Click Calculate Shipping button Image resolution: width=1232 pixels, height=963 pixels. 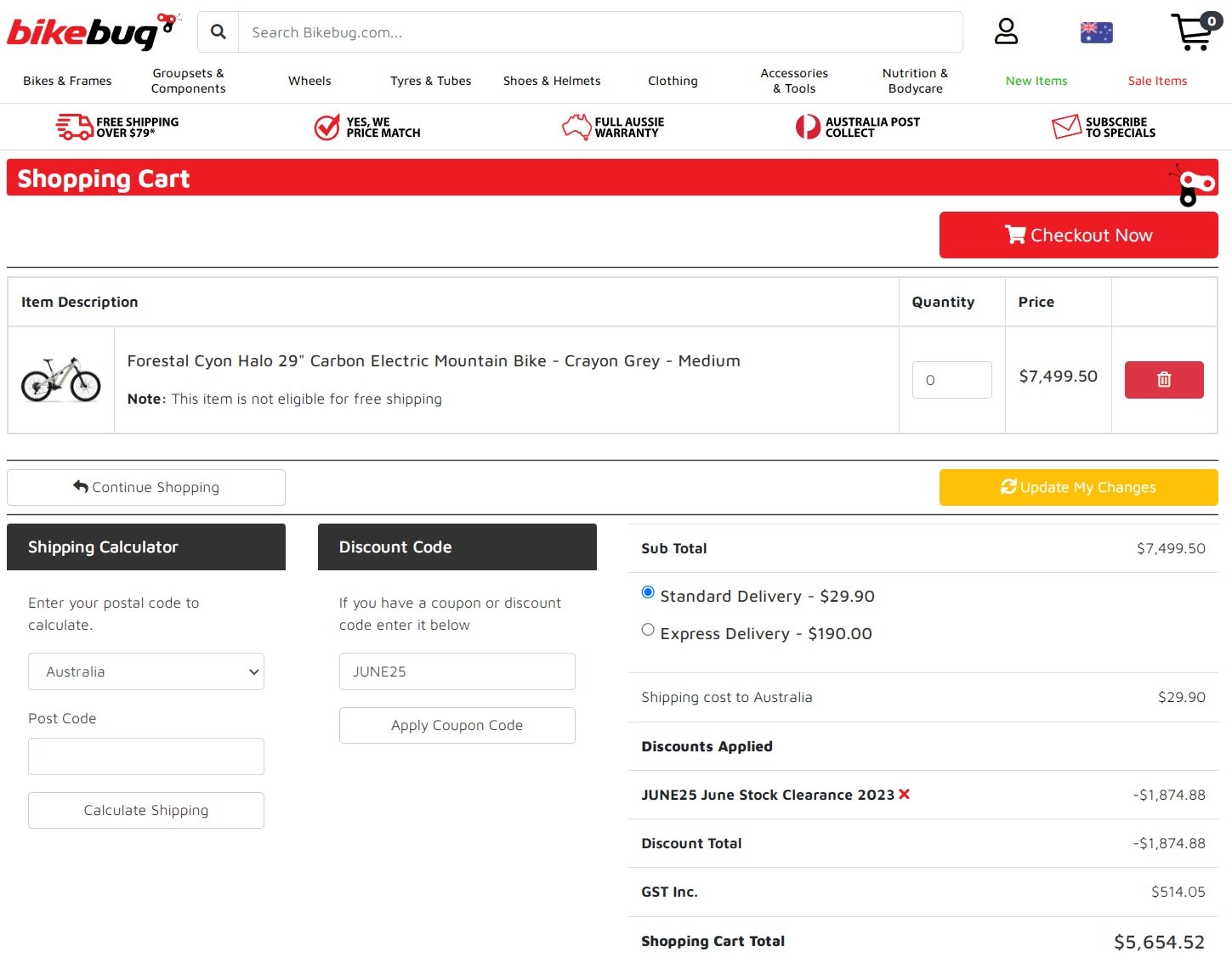(x=146, y=810)
